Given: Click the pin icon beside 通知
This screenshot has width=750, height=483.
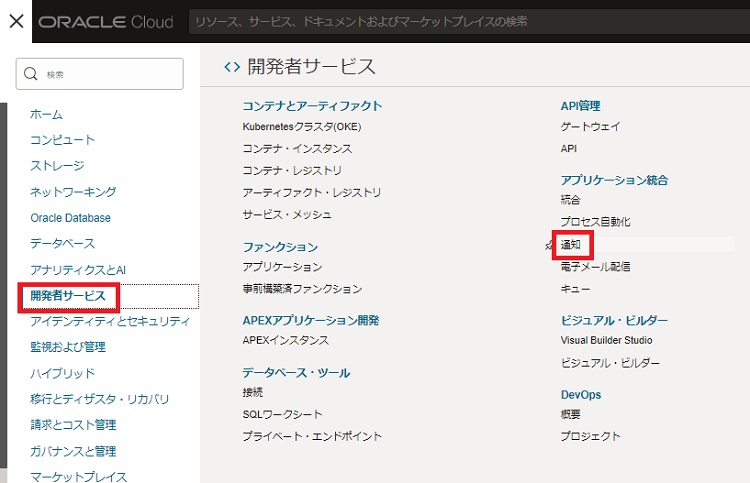Looking at the screenshot, I should (x=549, y=244).
